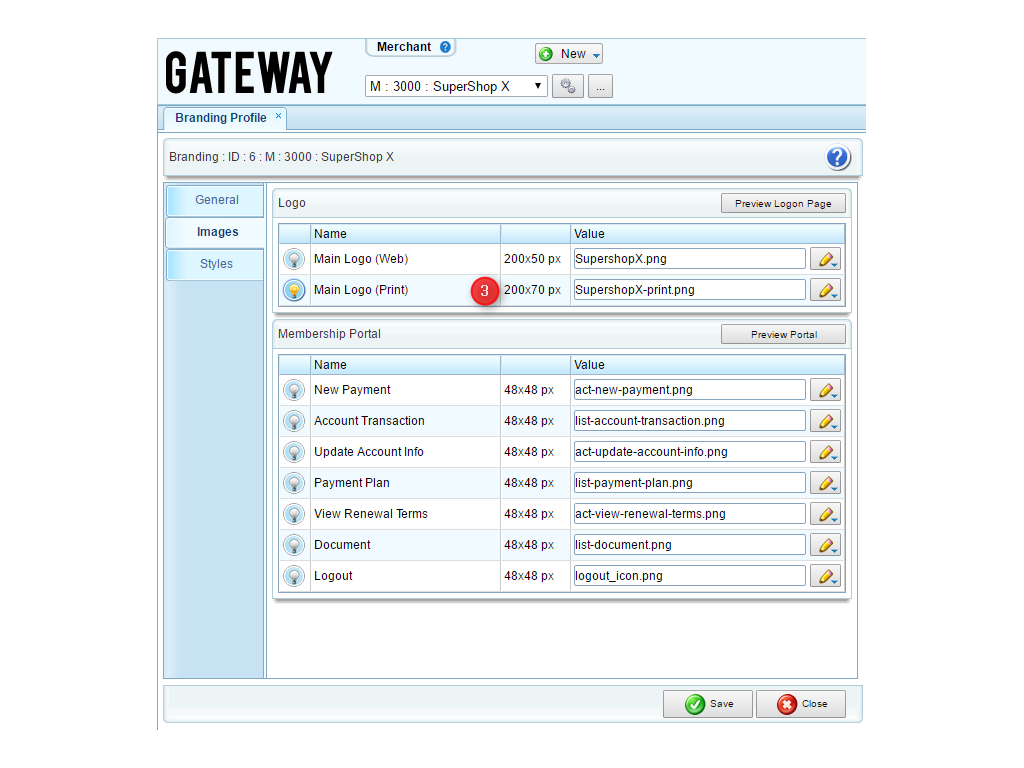
Task: Click the pencil edit icon for Logout row
Action: [825, 576]
